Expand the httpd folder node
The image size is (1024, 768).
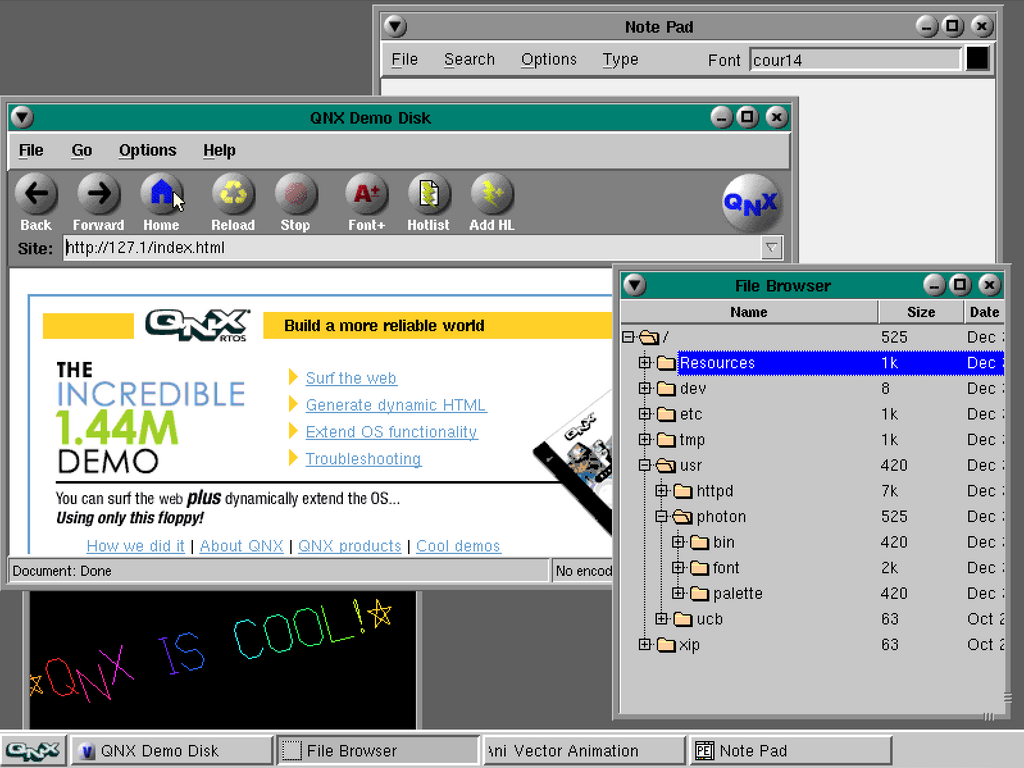point(661,491)
